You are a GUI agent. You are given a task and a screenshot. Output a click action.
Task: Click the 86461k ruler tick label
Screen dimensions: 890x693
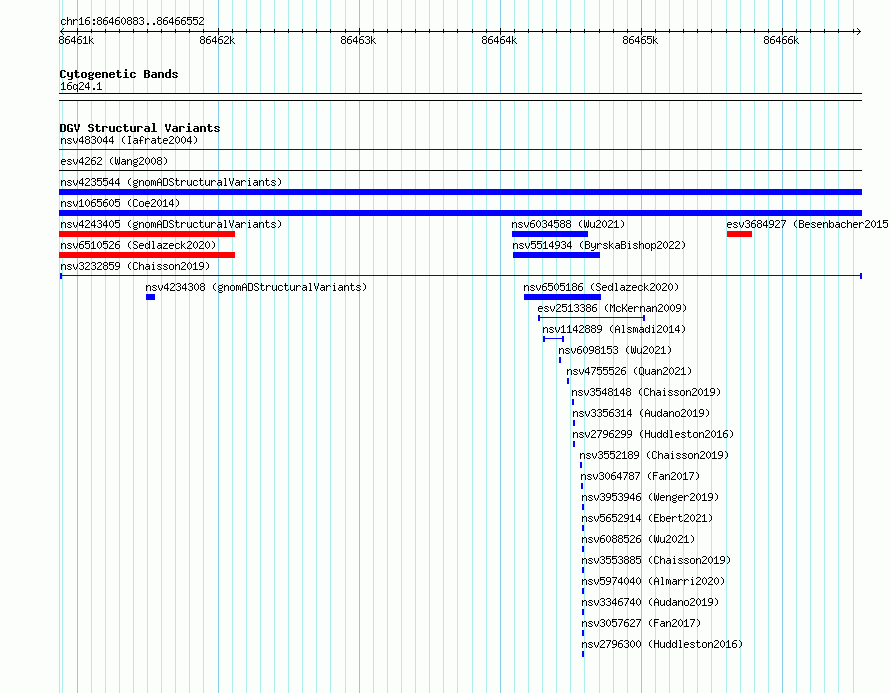[x=76, y=40]
